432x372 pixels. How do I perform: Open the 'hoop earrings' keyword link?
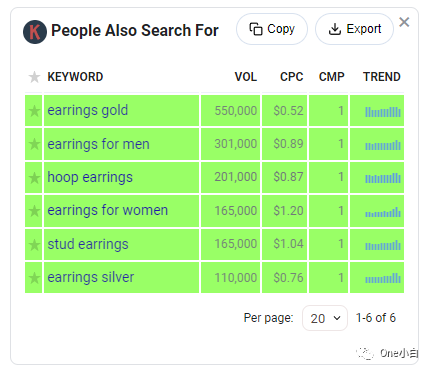click(90, 177)
